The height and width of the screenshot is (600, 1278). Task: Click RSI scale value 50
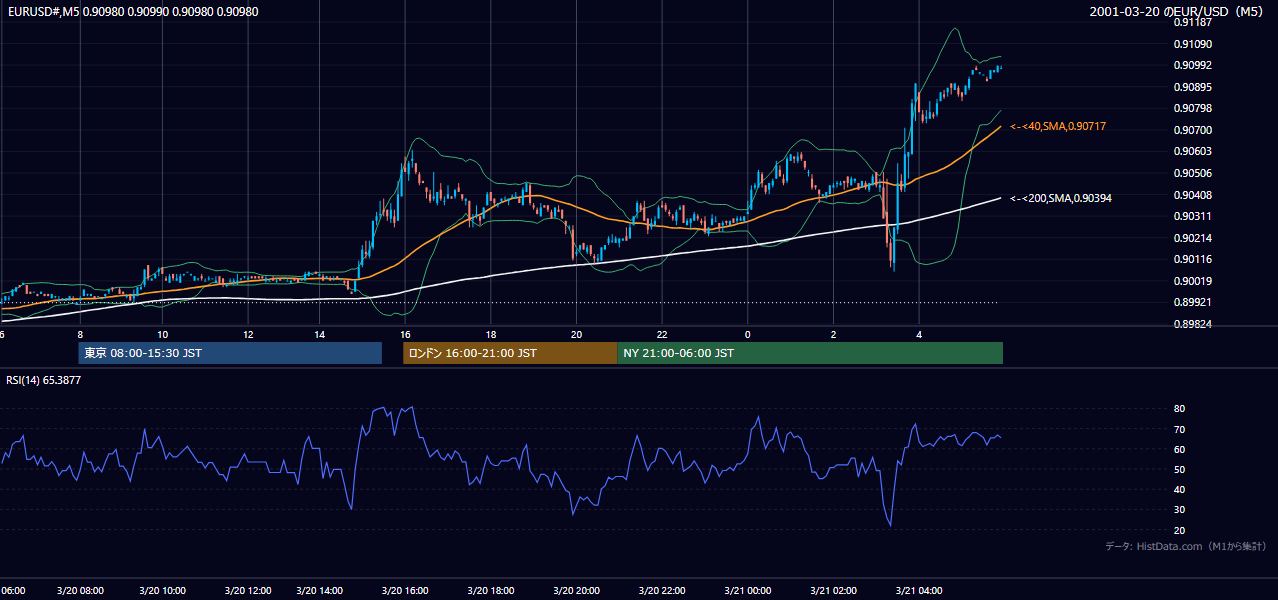coord(1180,469)
